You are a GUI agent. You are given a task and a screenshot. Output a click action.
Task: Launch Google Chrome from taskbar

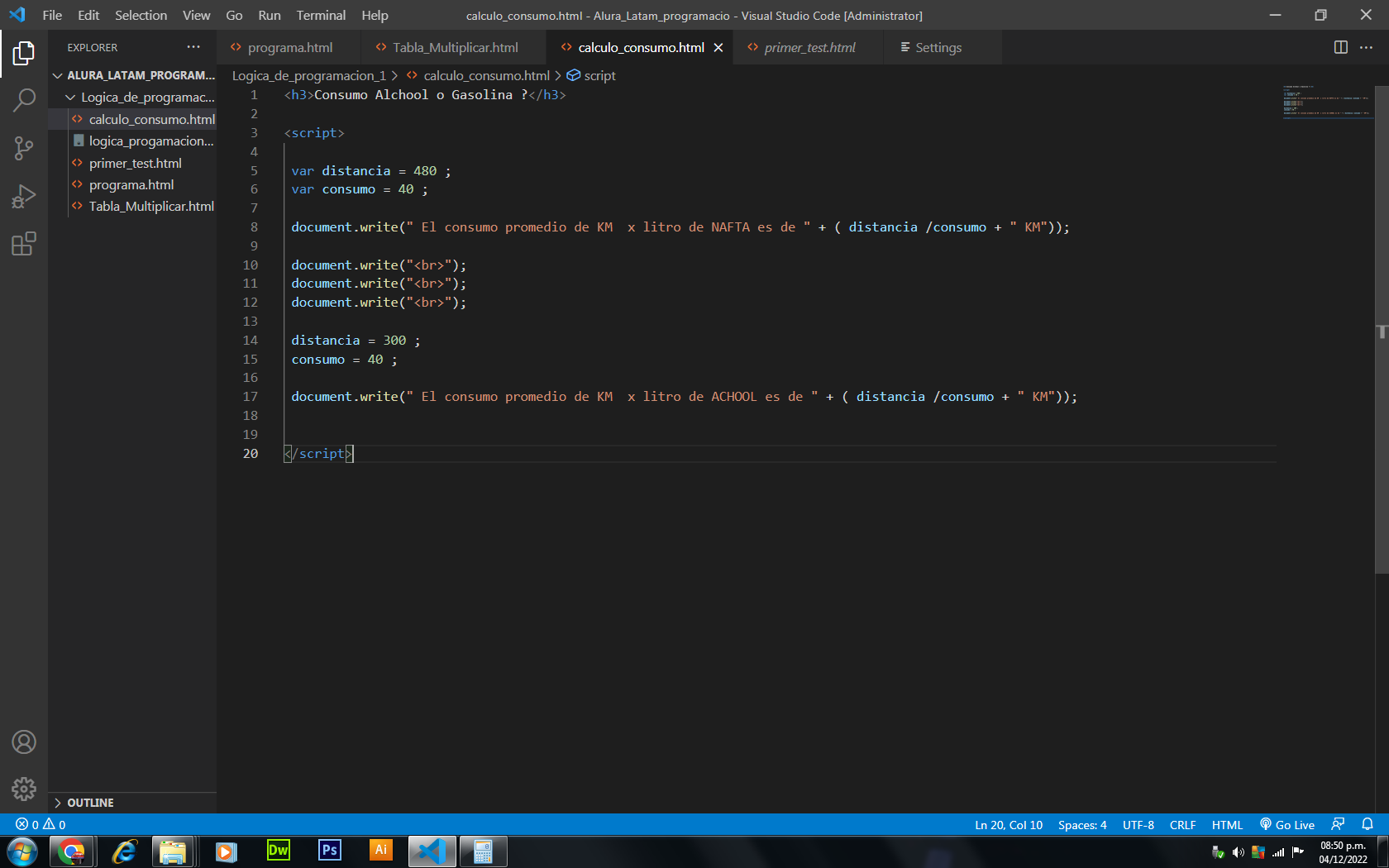pyautogui.click(x=72, y=851)
